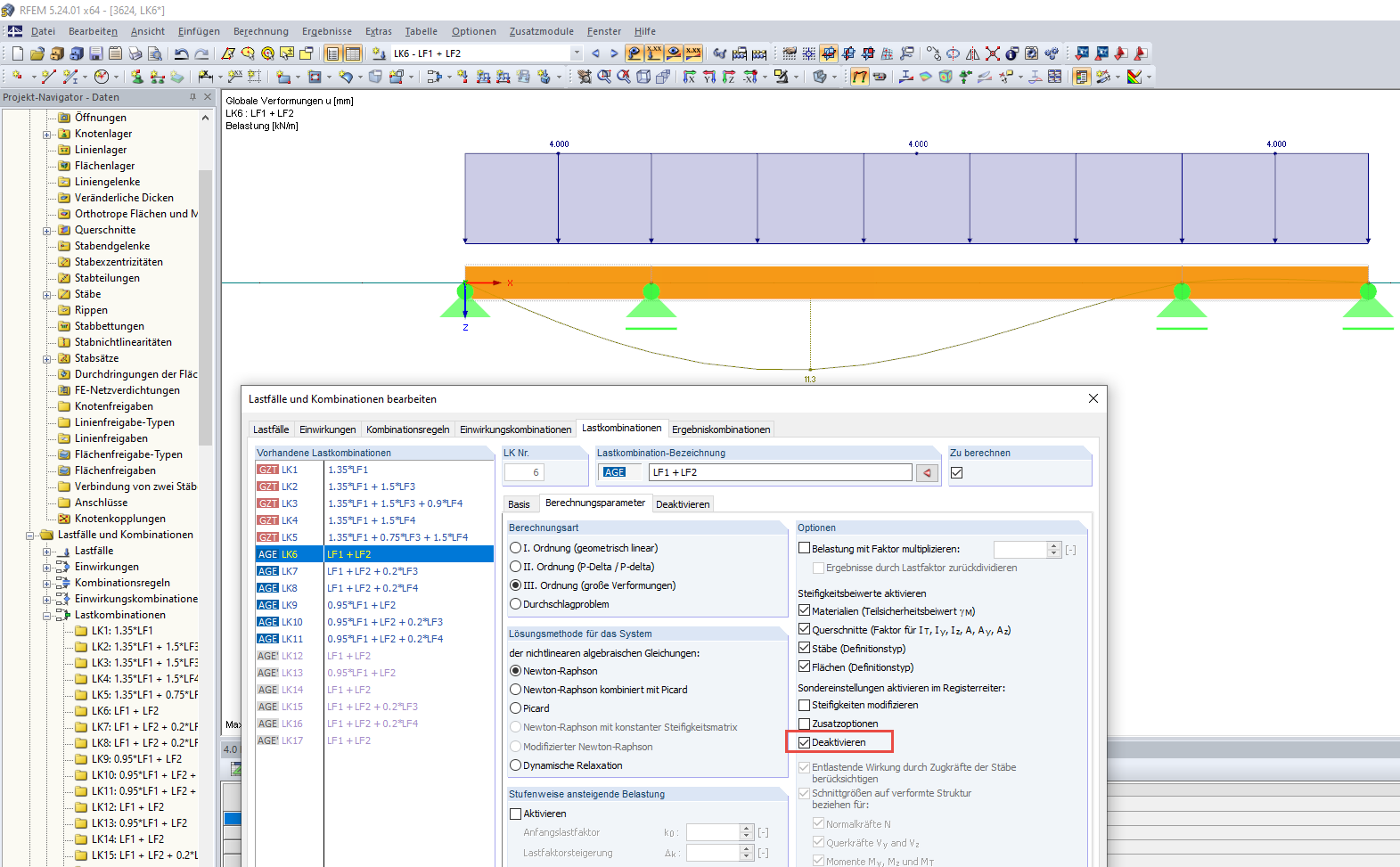Screen dimensions: 1400x867
Task: Open the Print icon in toolbar
Action: coord(135,53)
